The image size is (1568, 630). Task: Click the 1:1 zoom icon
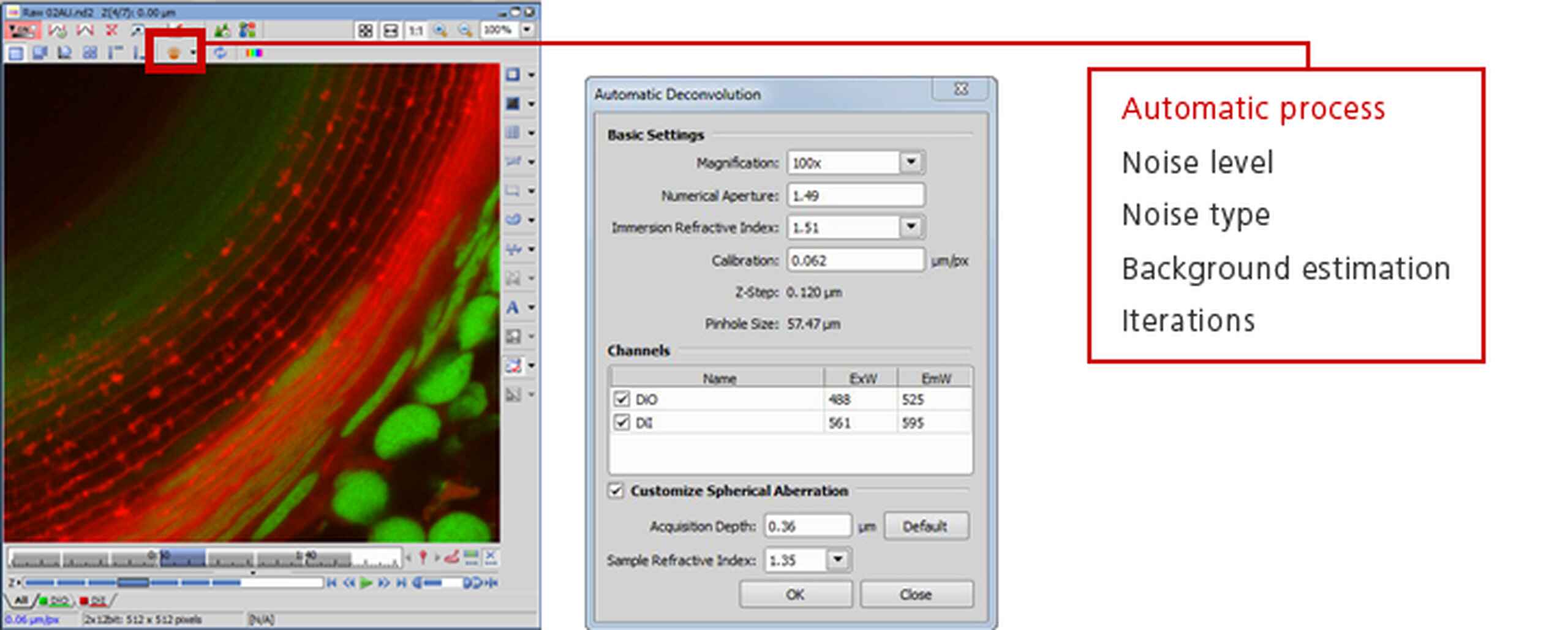tap(416, 30)
